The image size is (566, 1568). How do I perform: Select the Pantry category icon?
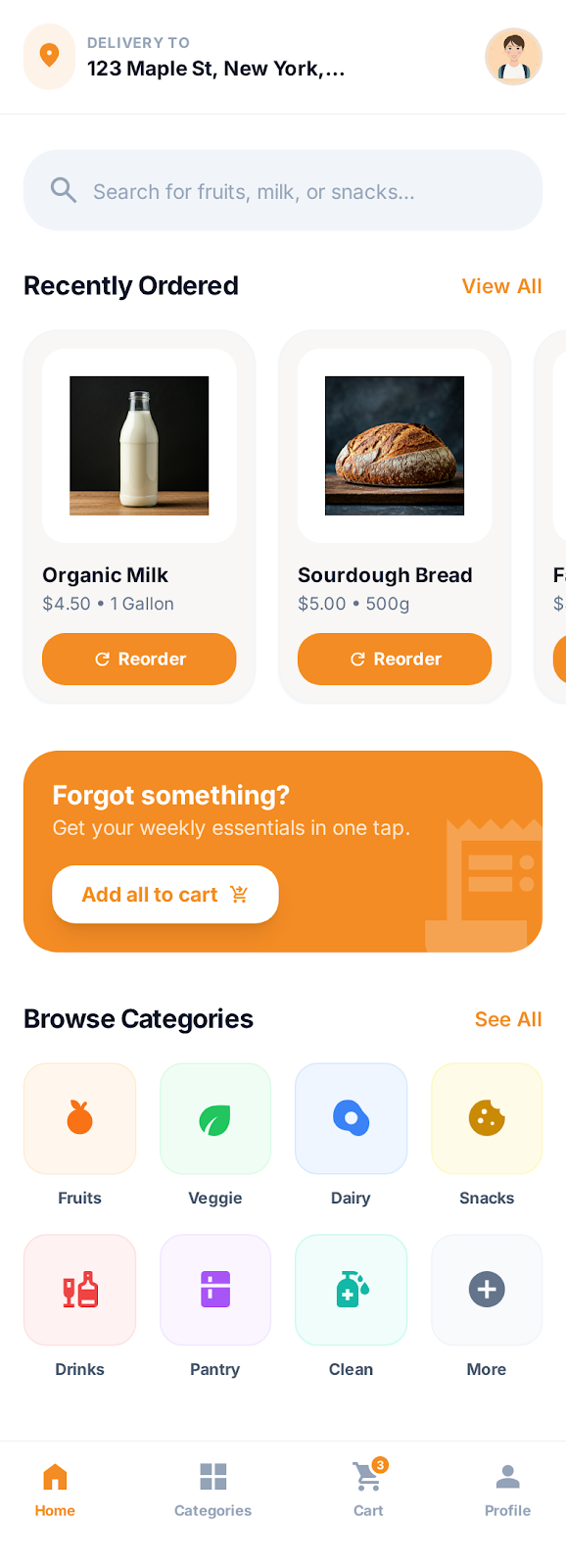(215, 1290)
